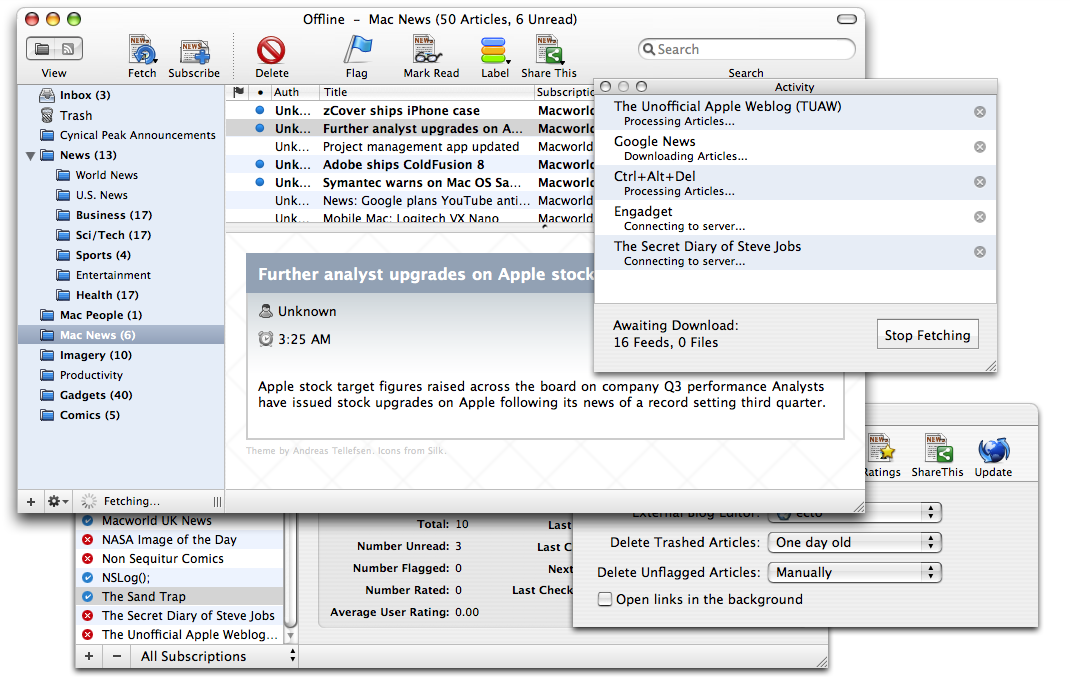1070x700 pixels.
Task: Switch View to folder pane mode
Action: (x=42, y=49)
